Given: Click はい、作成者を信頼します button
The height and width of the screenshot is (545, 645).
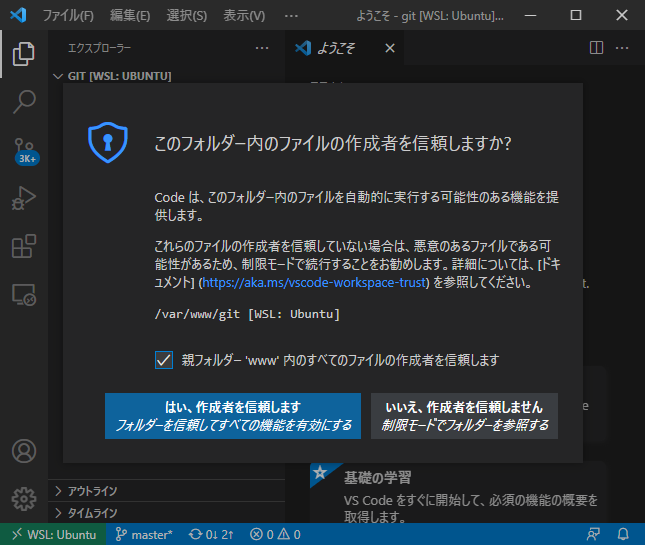Looking at the screenshot, I should click(233, 416).
